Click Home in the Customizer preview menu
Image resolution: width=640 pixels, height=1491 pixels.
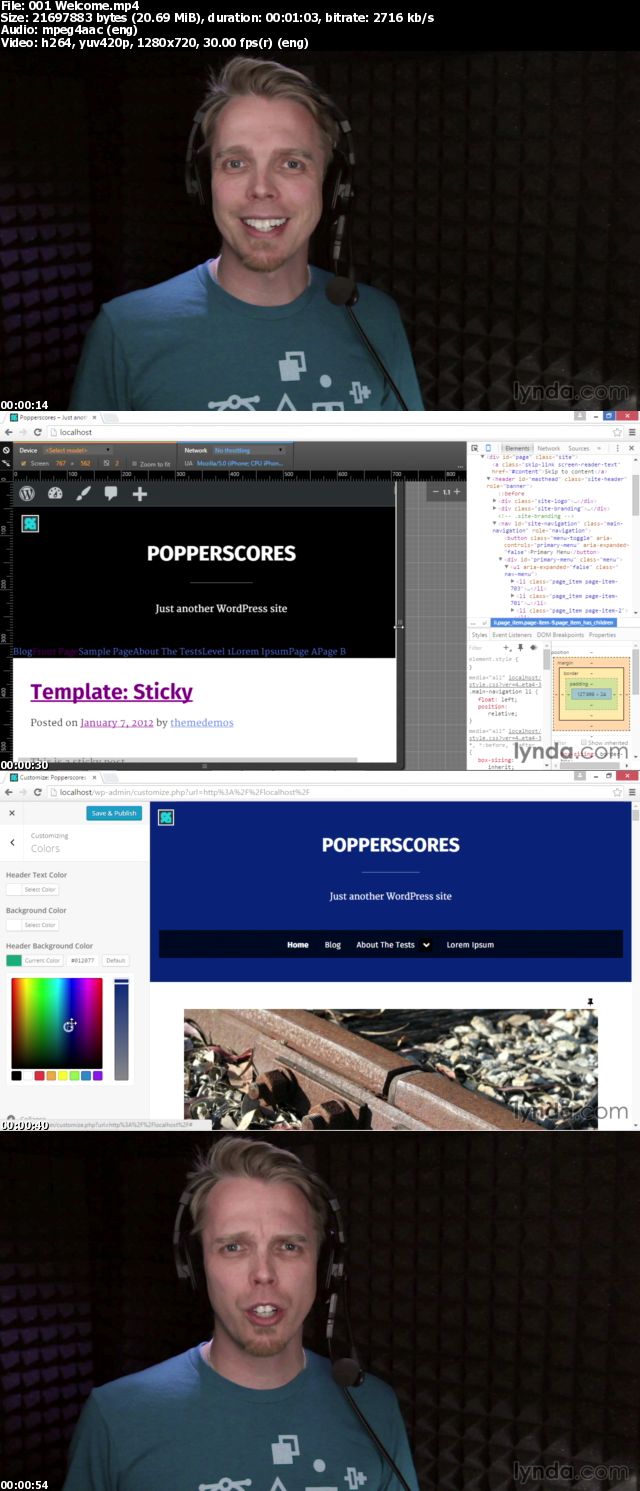(298, 945)
